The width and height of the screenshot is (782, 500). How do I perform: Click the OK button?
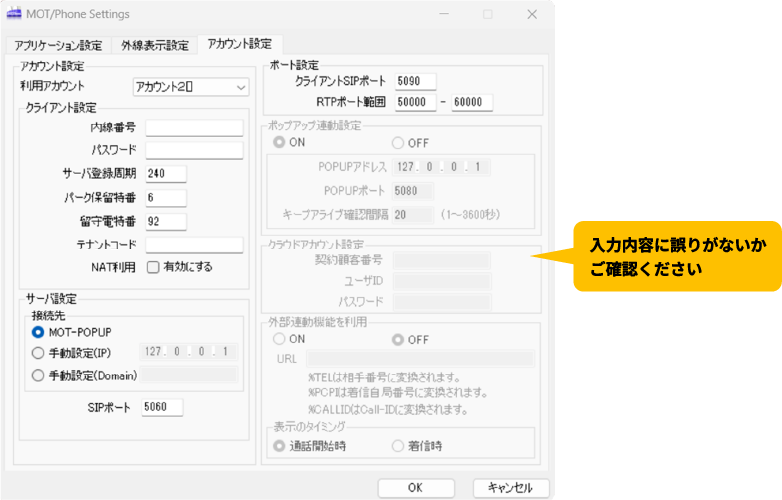click(416, 488)
